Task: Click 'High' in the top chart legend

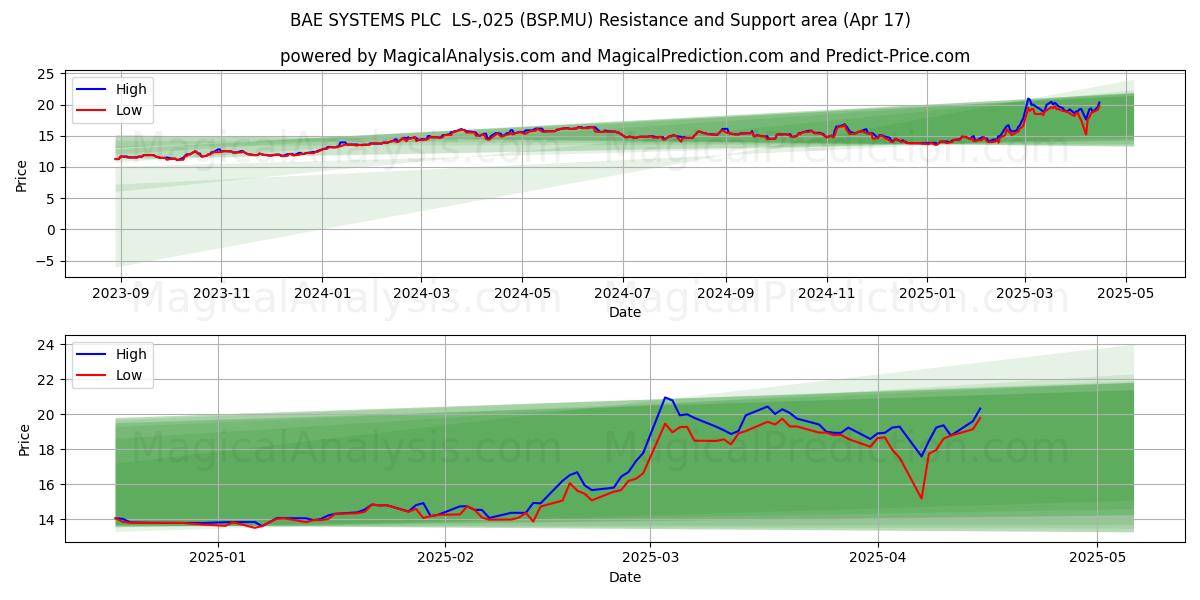Action: pyautogui.click(x=131, y=89)
